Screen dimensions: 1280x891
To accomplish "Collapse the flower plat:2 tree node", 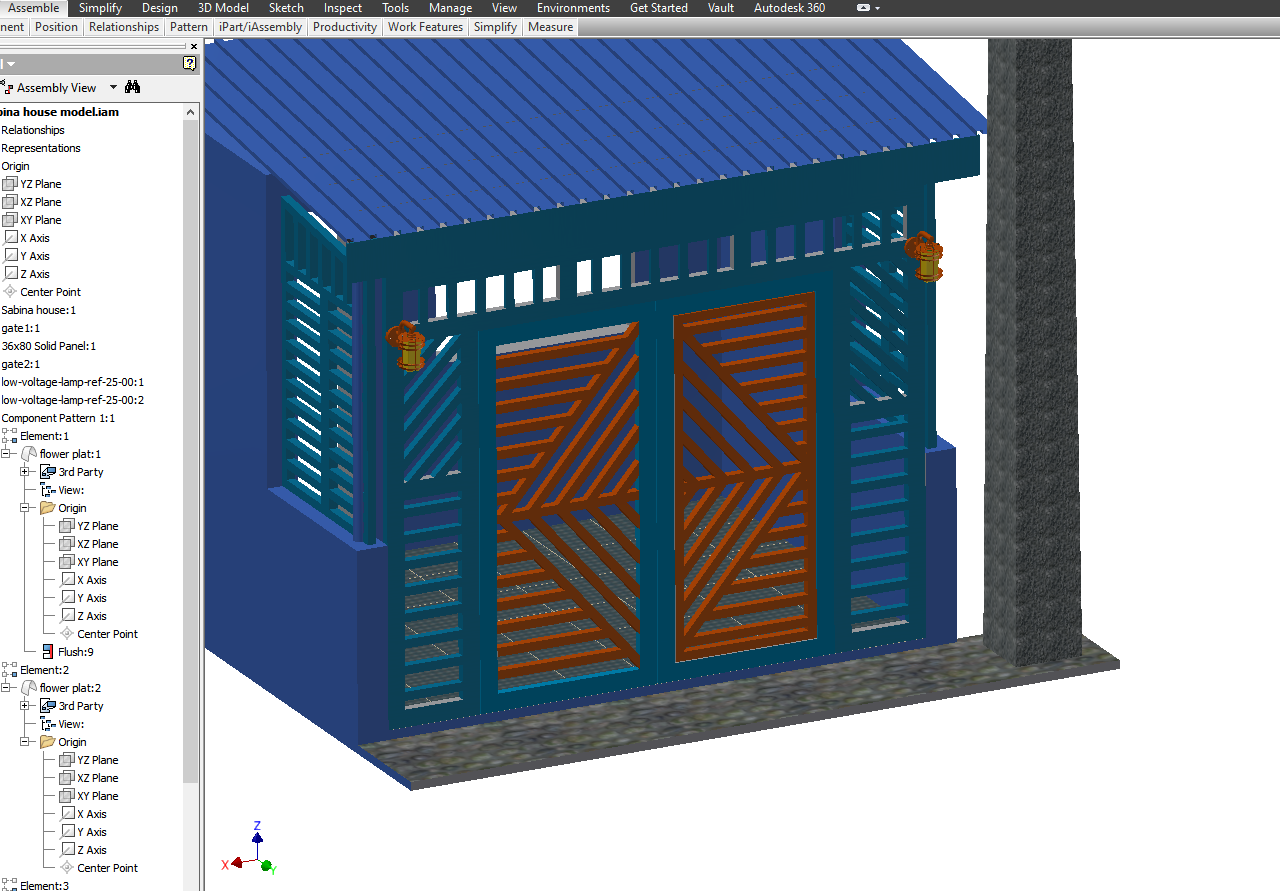I will coord(7,688).
